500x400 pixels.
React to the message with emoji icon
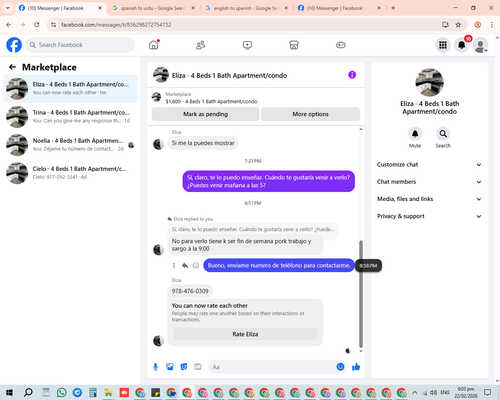196,266
